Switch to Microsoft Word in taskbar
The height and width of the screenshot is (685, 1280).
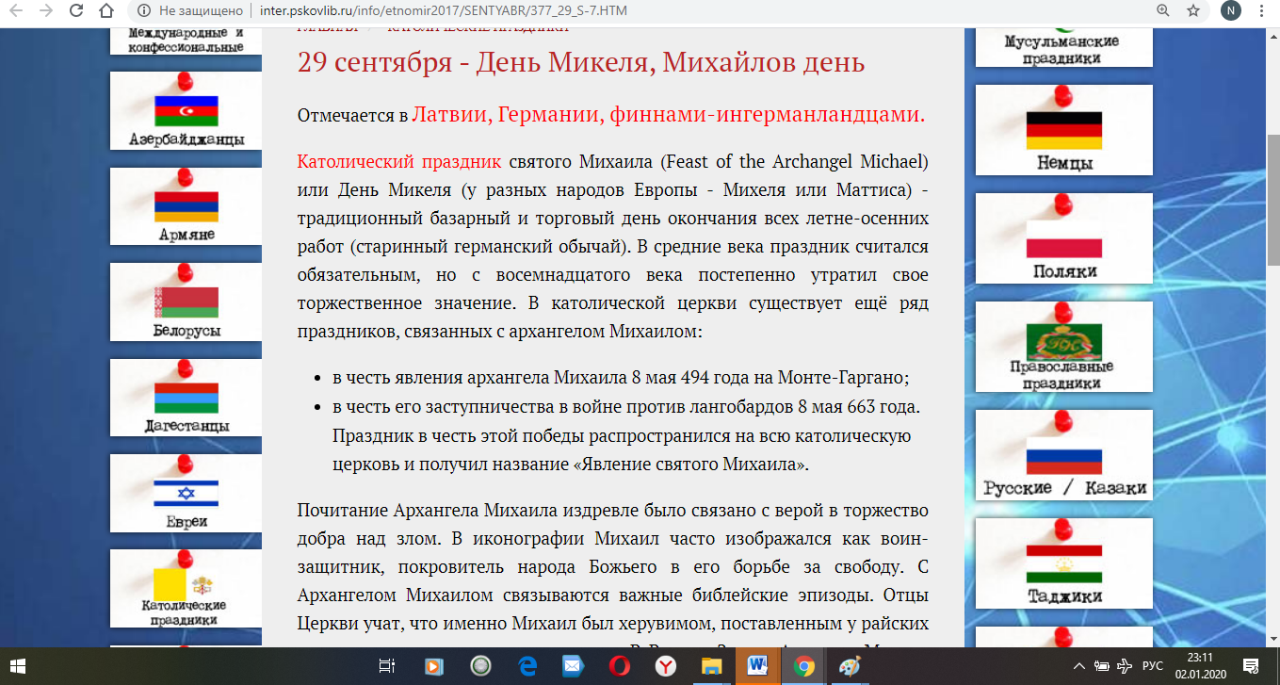(757, 666)
